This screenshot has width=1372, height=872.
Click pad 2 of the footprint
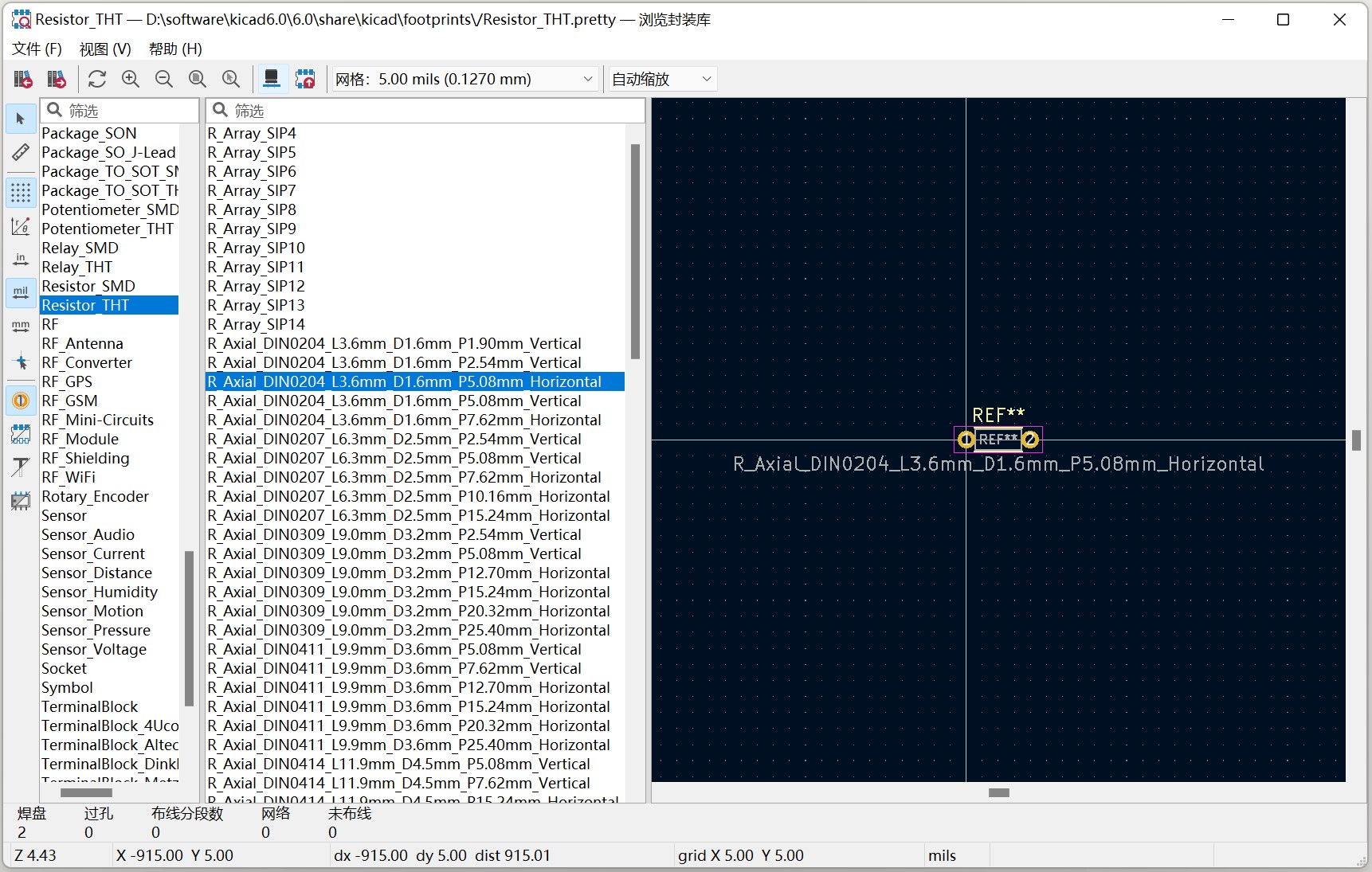[1030, 440]
